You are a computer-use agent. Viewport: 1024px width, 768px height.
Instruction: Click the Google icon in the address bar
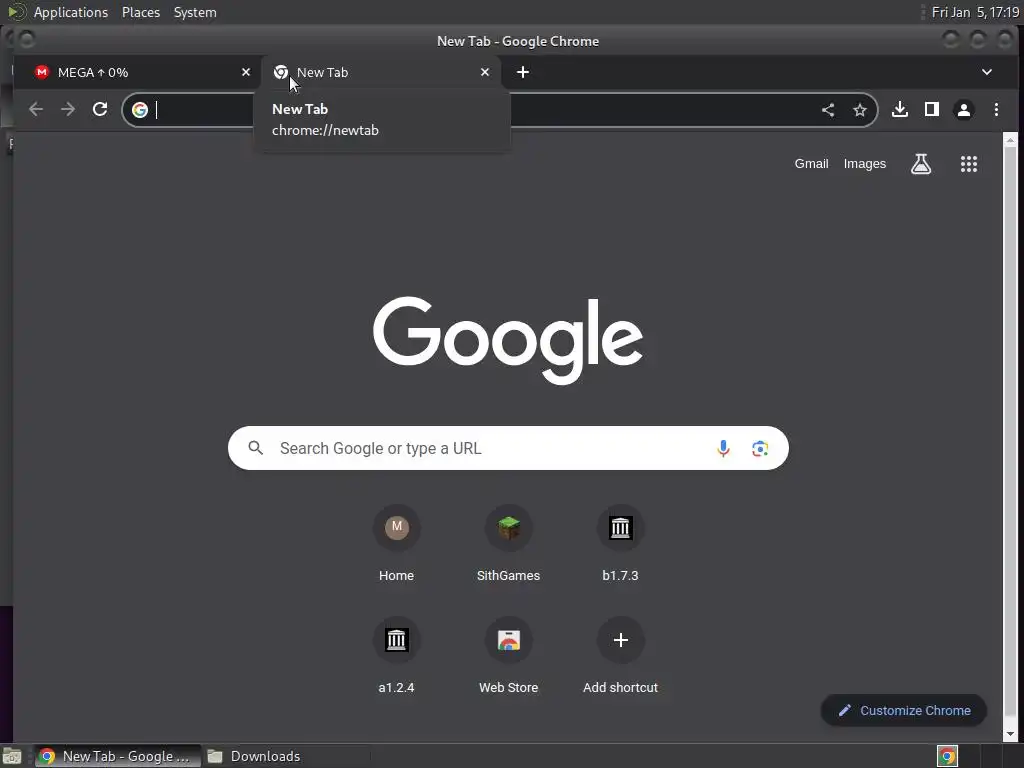click(x=140, y=110)
